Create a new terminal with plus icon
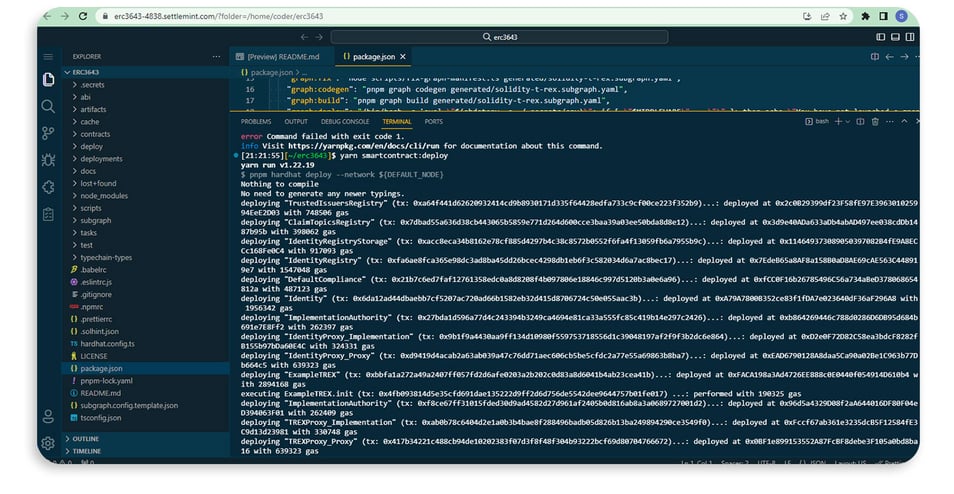The height and width of the screenshot is (494, 954). 838,122
